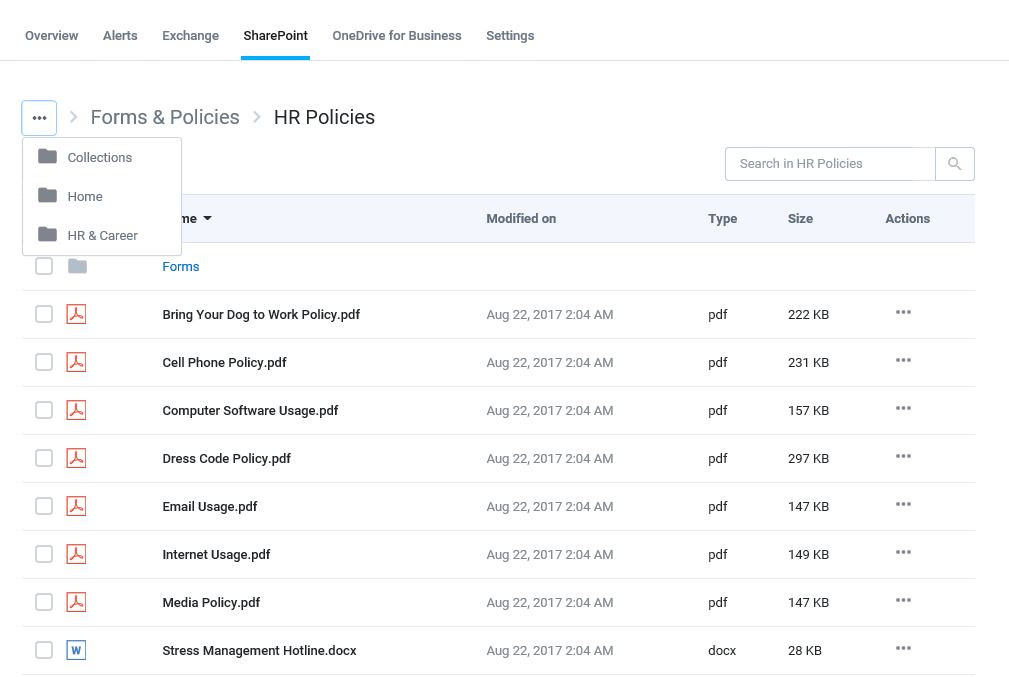The height and width of the screenshot is (677, 1009).
Task: Sort by Size column header
Action: point(801,218)
